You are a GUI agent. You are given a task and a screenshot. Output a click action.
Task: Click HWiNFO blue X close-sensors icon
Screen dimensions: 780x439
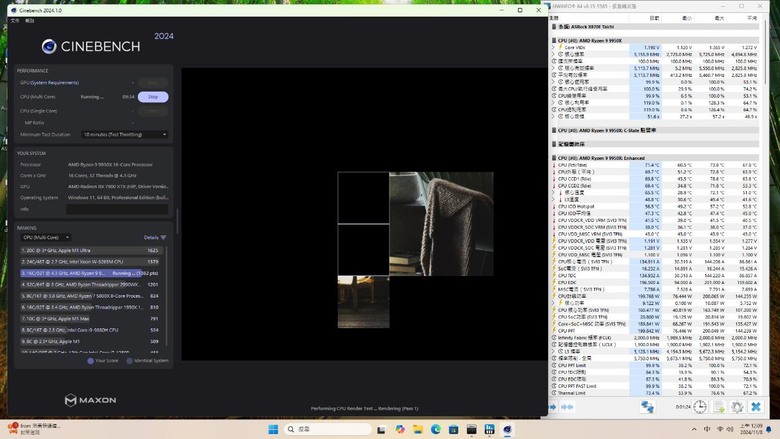click(756, 407)
